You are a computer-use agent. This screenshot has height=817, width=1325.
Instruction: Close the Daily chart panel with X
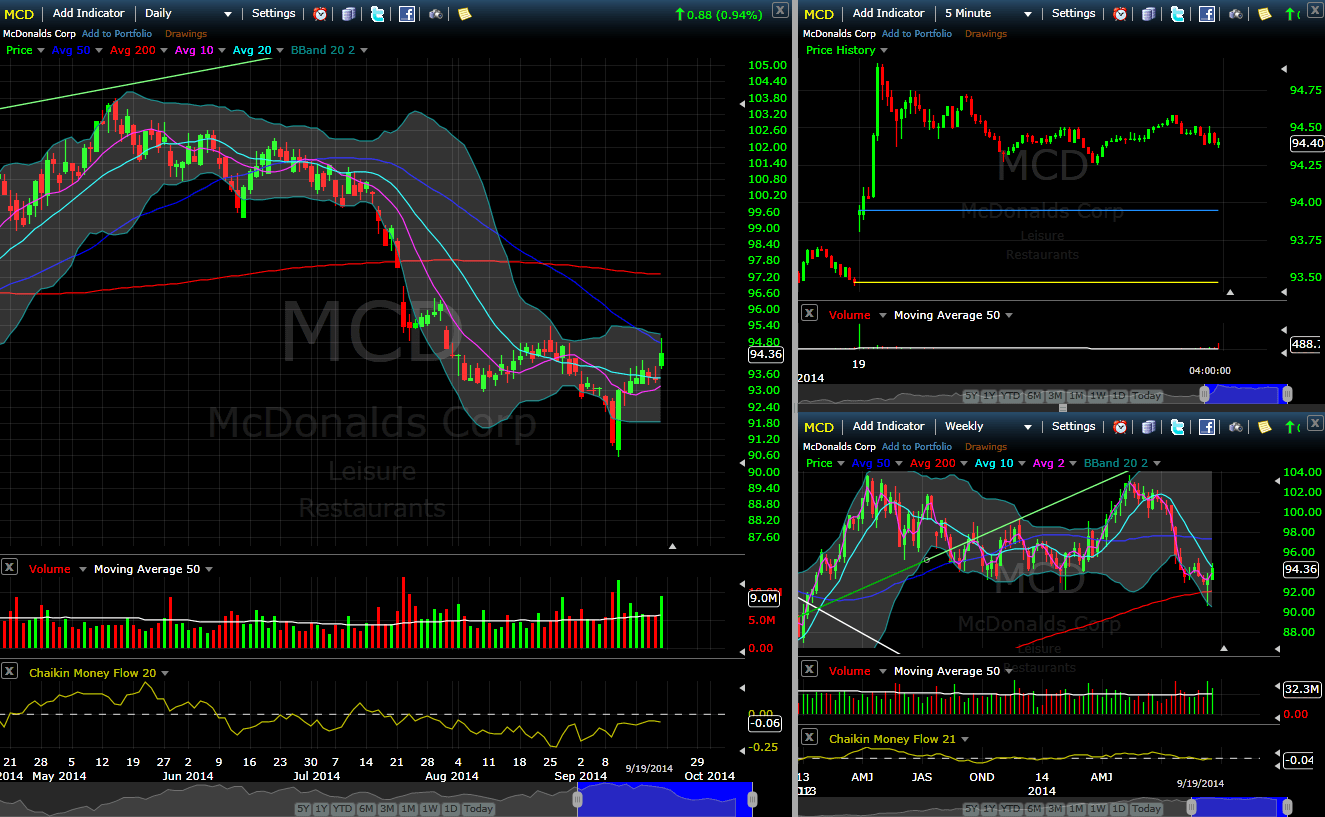pos(781,11)
